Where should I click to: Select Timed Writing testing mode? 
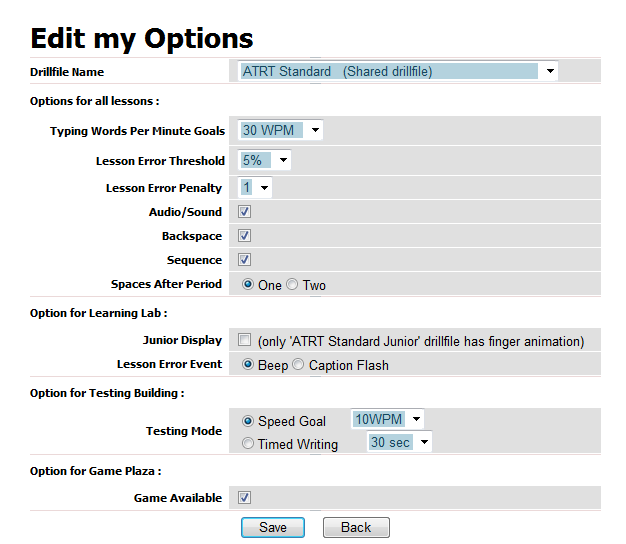[249, 444]
